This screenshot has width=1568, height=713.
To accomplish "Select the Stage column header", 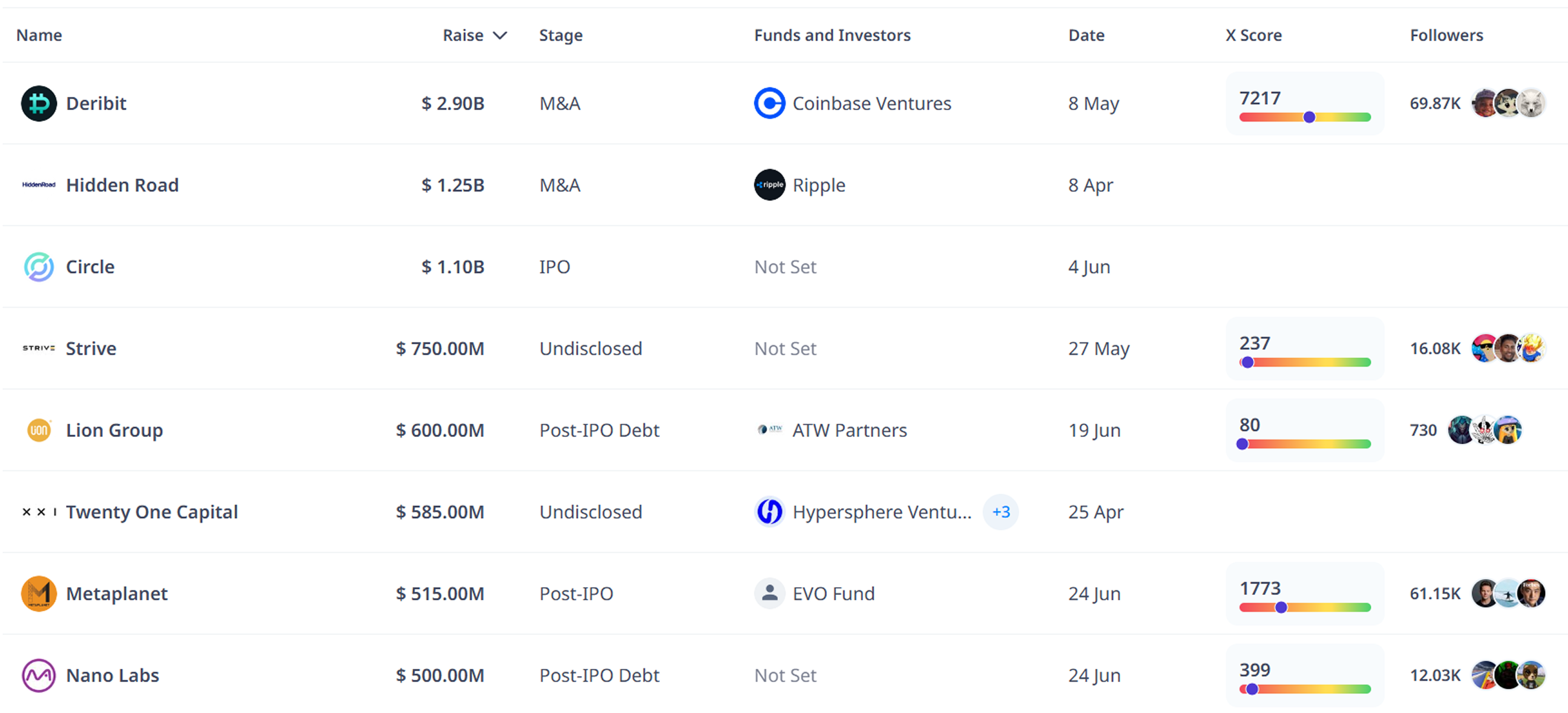I will [x=560, y=34].
